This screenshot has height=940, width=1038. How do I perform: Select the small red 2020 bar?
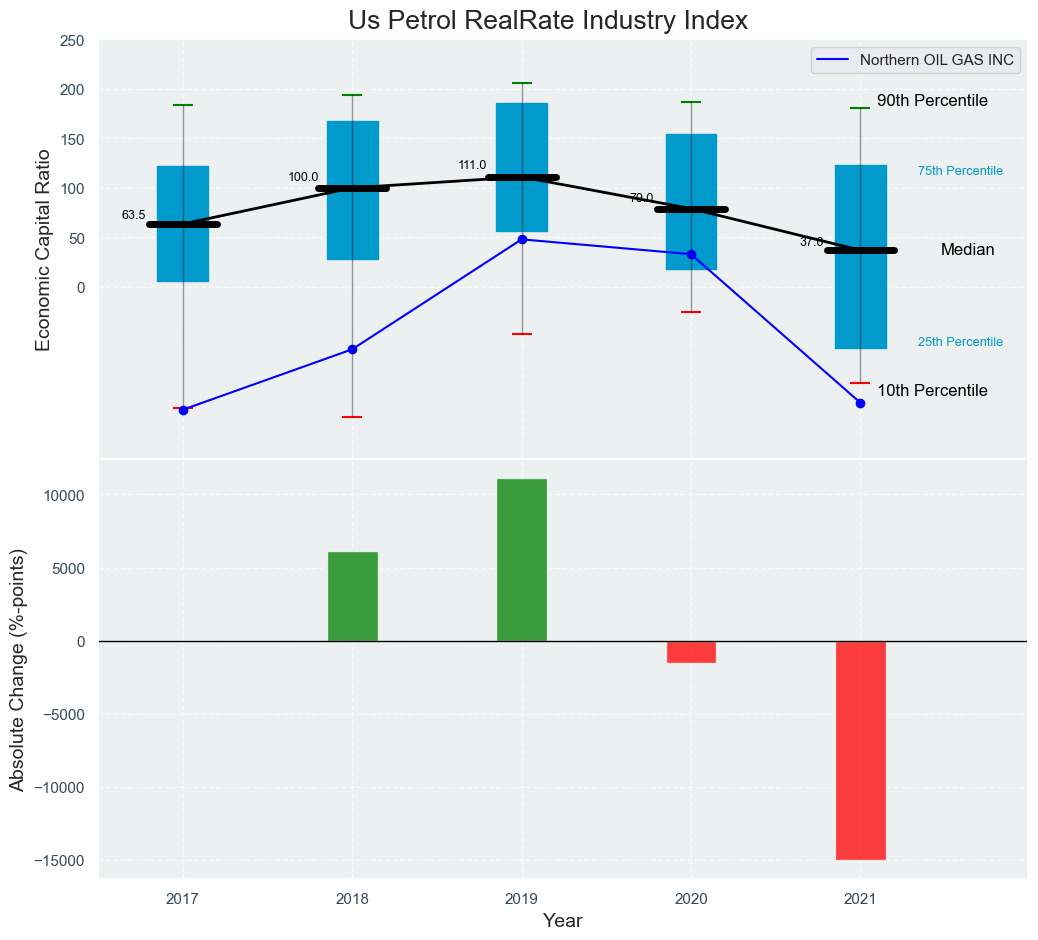point(691,652)
